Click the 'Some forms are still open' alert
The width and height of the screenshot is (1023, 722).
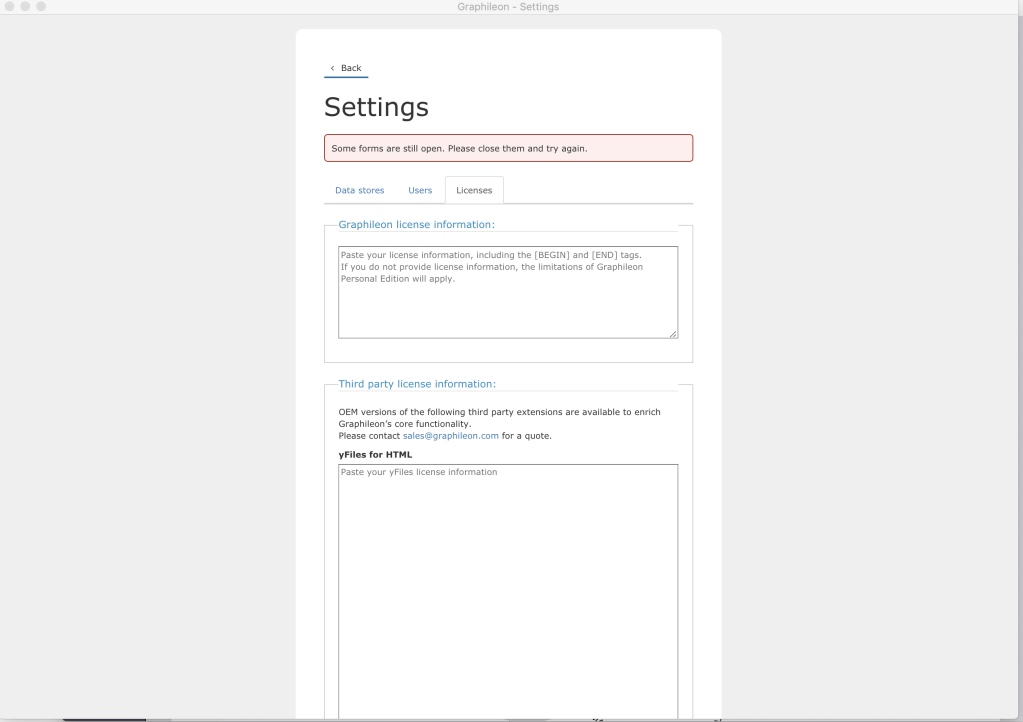click(508, 148)
